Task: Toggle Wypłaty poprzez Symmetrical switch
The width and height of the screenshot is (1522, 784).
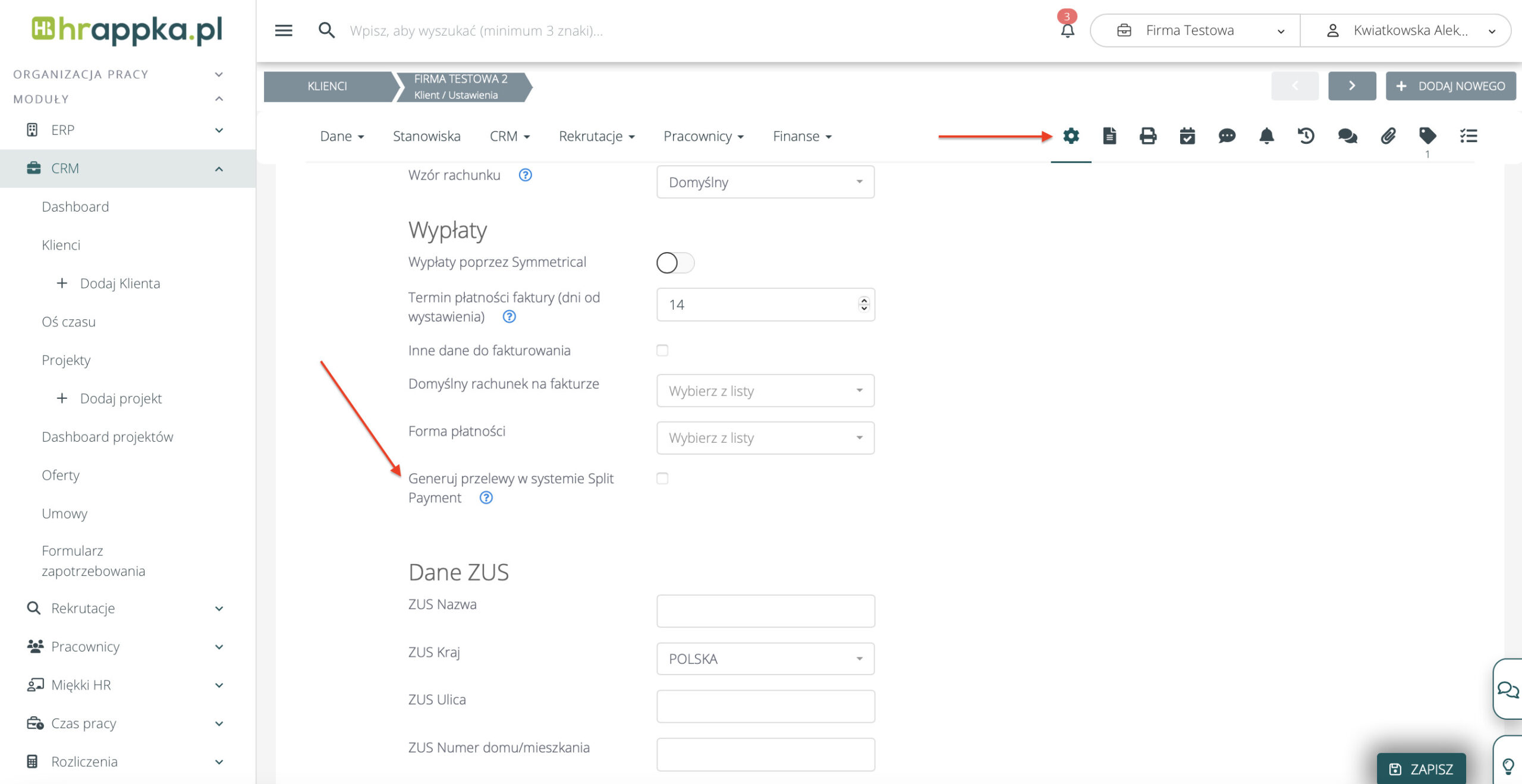Action: tap(675, 263)
